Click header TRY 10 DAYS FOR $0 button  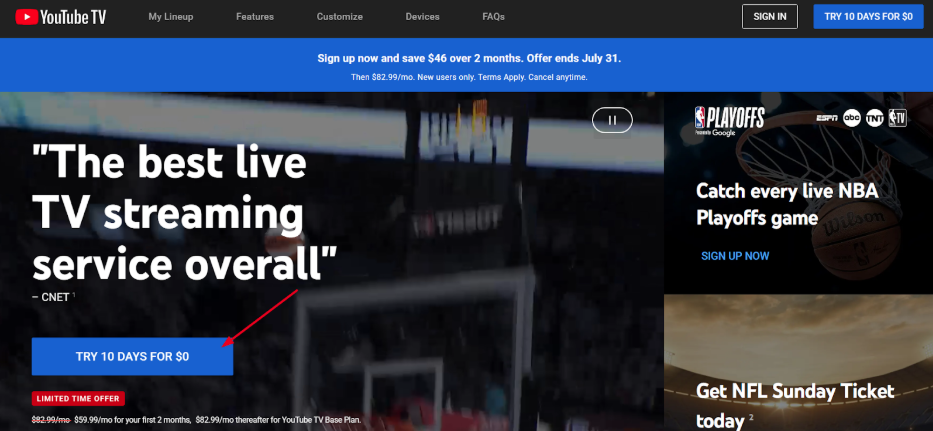[868, 17]
